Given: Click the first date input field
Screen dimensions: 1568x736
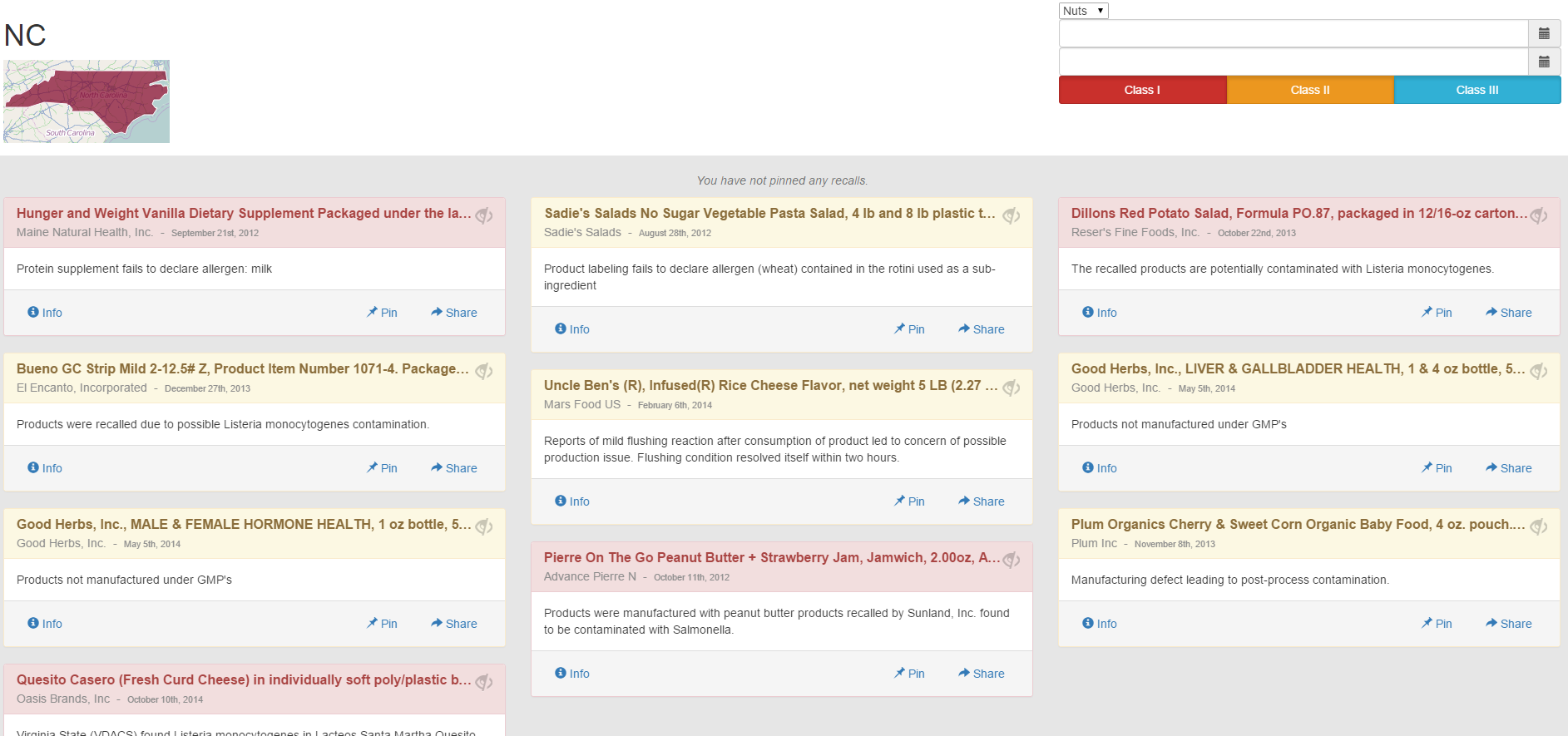Looking at the screenshot, I should coord(1293,34).
